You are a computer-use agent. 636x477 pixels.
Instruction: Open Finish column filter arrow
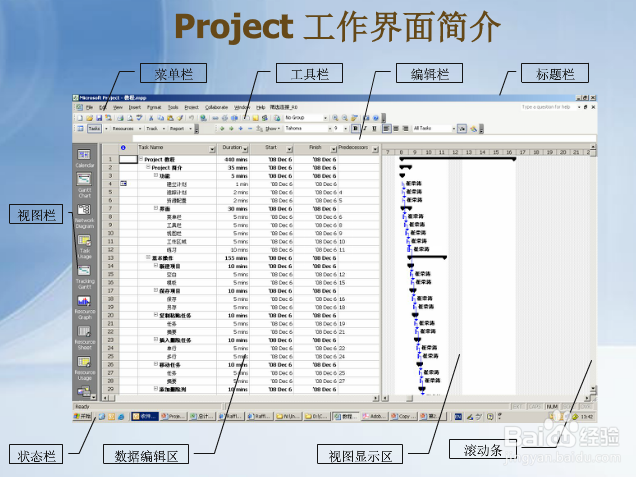333,149
